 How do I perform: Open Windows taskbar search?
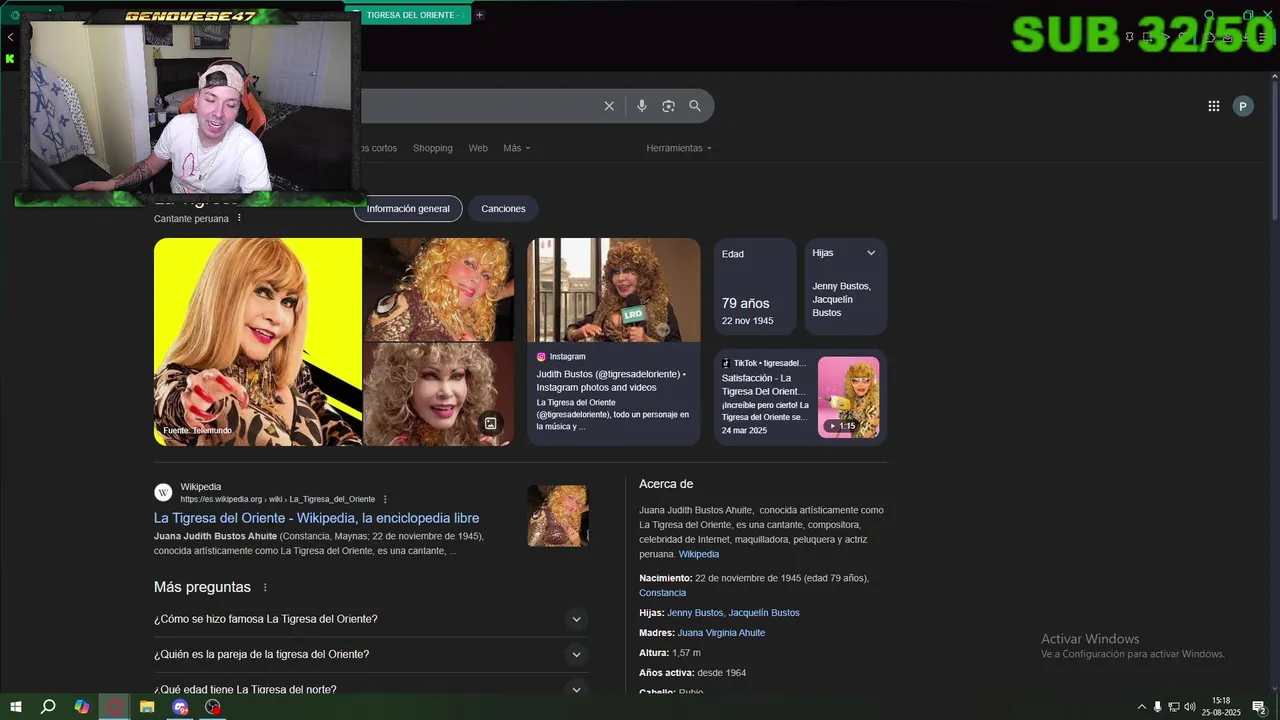[48, 707]
